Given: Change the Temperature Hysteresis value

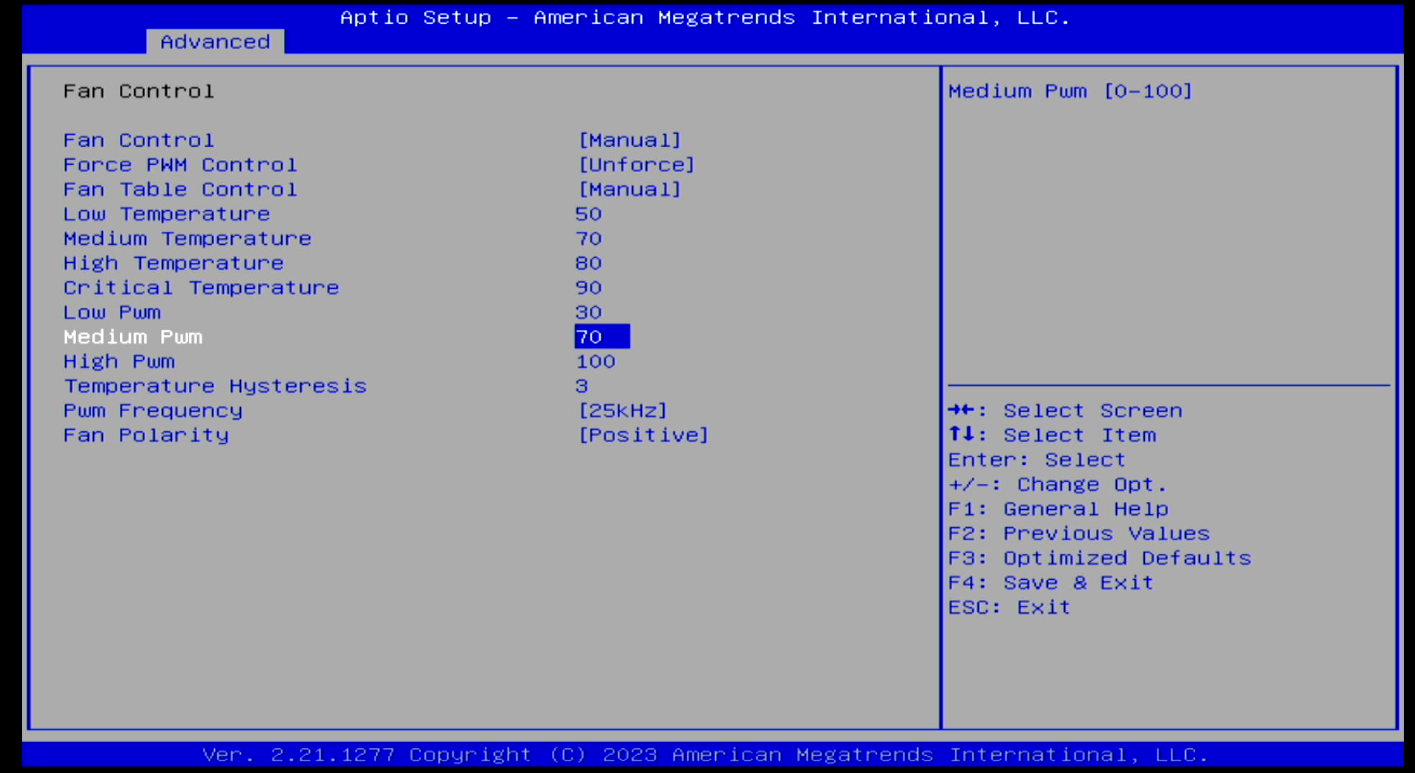Looking at the screenshot, I should [x=581, y=386].
